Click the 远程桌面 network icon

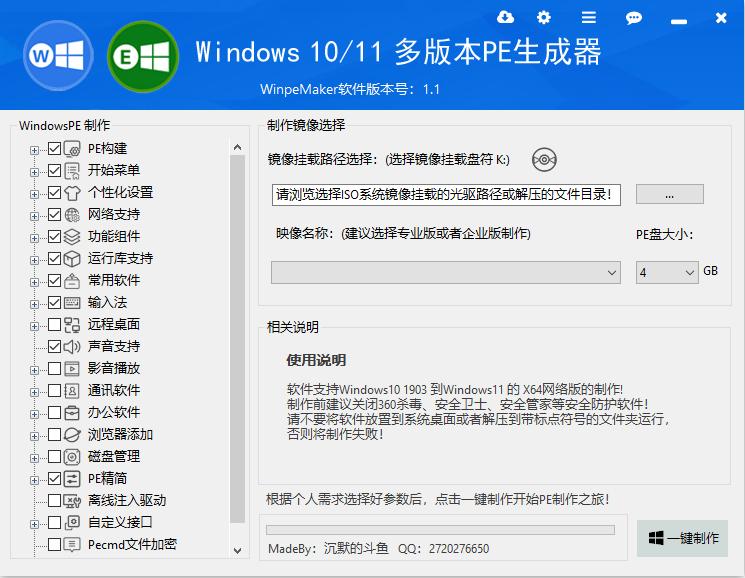[x=72, y=325]
